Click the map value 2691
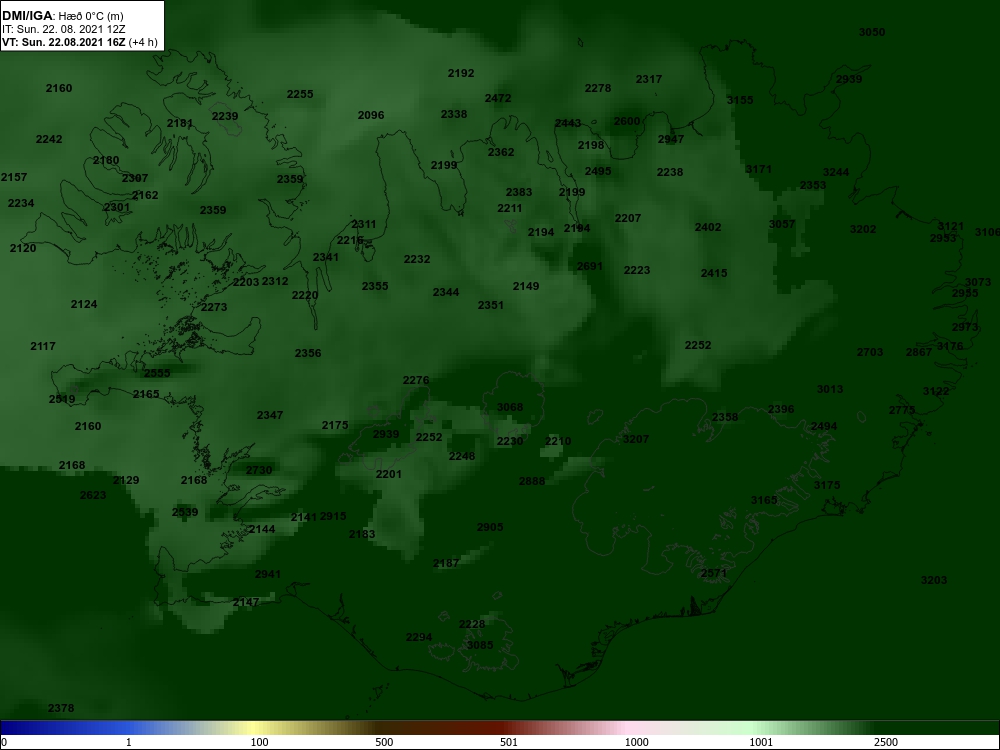The width and height of the screenshot is (1000, 750). coord(590,266)
